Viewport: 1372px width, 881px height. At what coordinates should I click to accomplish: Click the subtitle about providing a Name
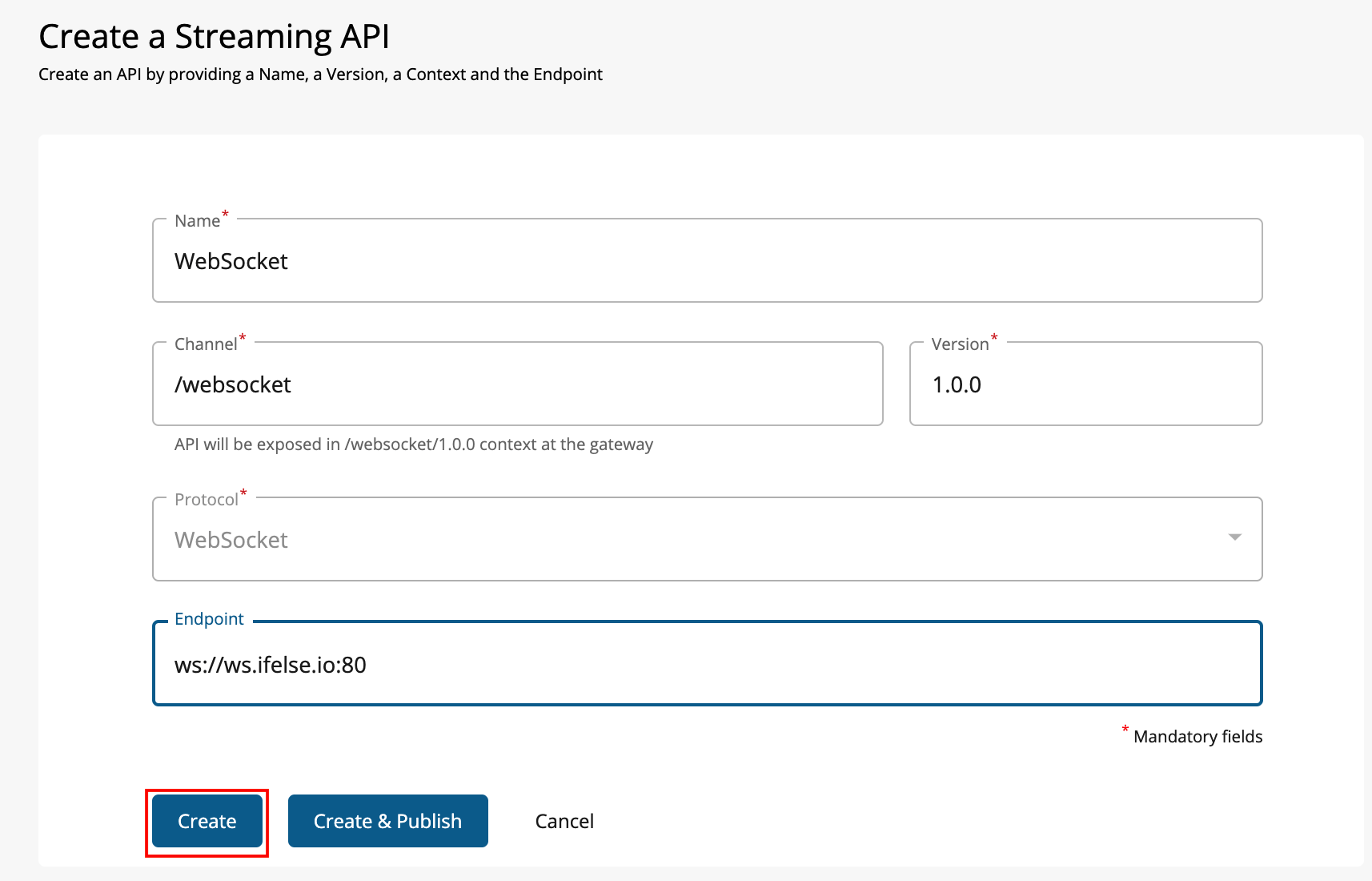coord(320,74)
